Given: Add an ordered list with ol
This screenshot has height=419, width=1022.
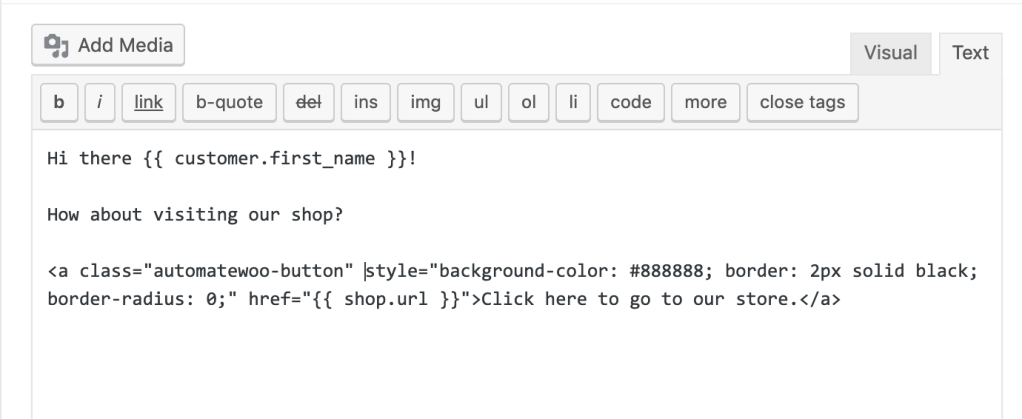Looking at the screenshot, I should 529,102.
